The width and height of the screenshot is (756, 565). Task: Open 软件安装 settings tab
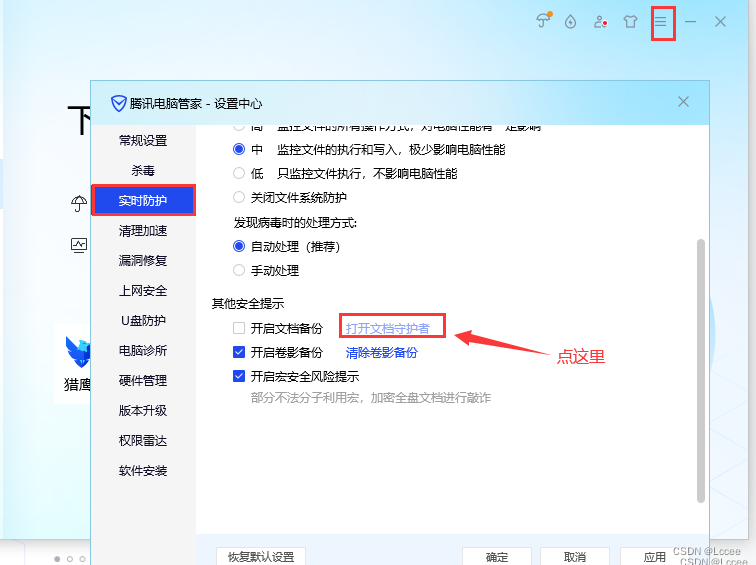tap(143, 471)
